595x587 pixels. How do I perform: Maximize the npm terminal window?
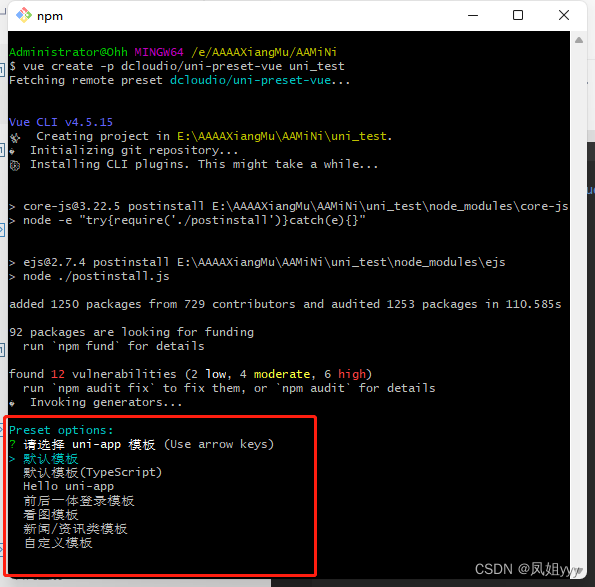[518, 16]
